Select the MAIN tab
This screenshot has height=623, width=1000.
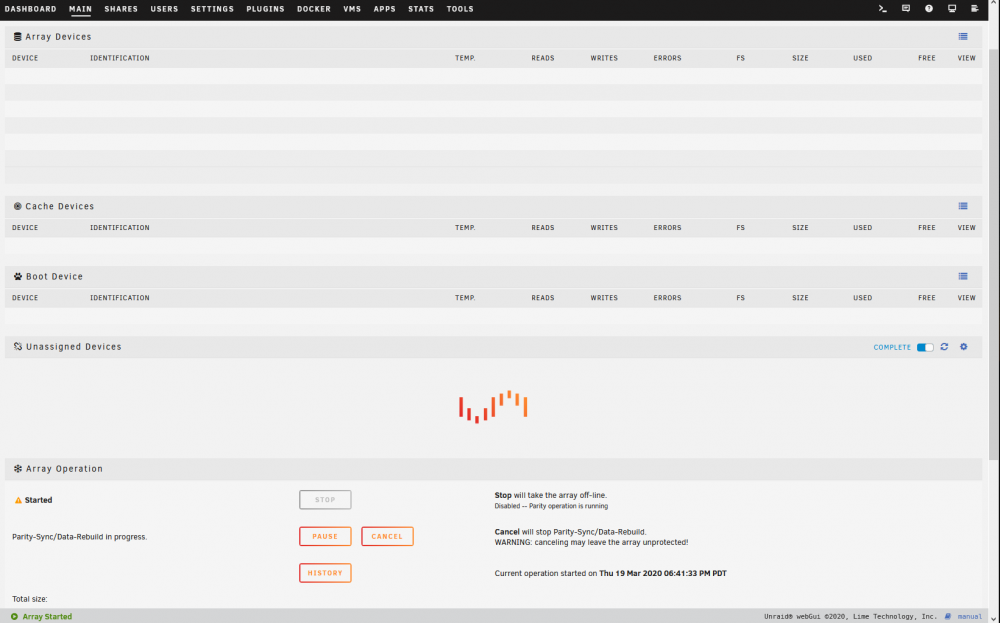click(x=80, y=9)
